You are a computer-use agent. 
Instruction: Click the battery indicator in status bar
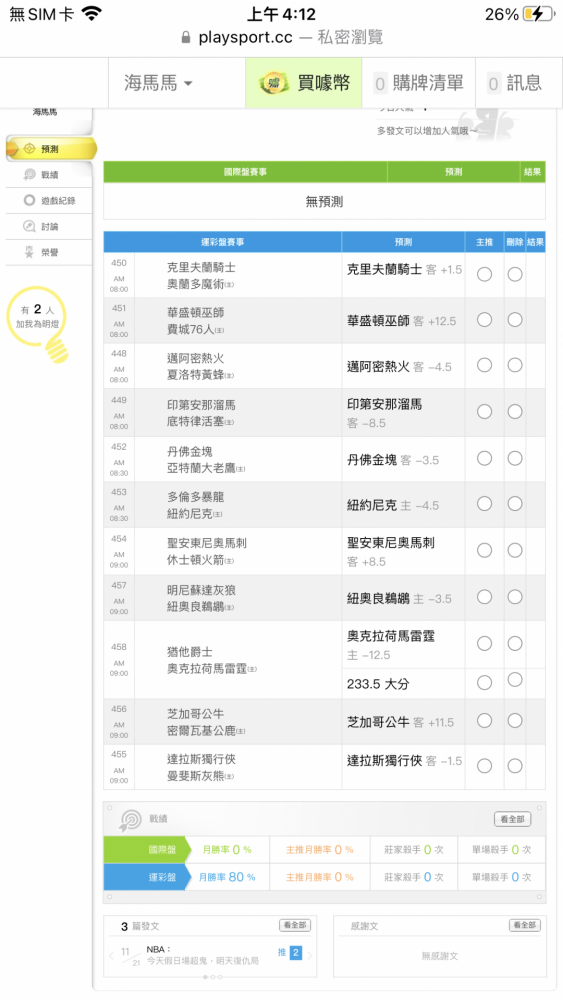(x=538, y=14)
